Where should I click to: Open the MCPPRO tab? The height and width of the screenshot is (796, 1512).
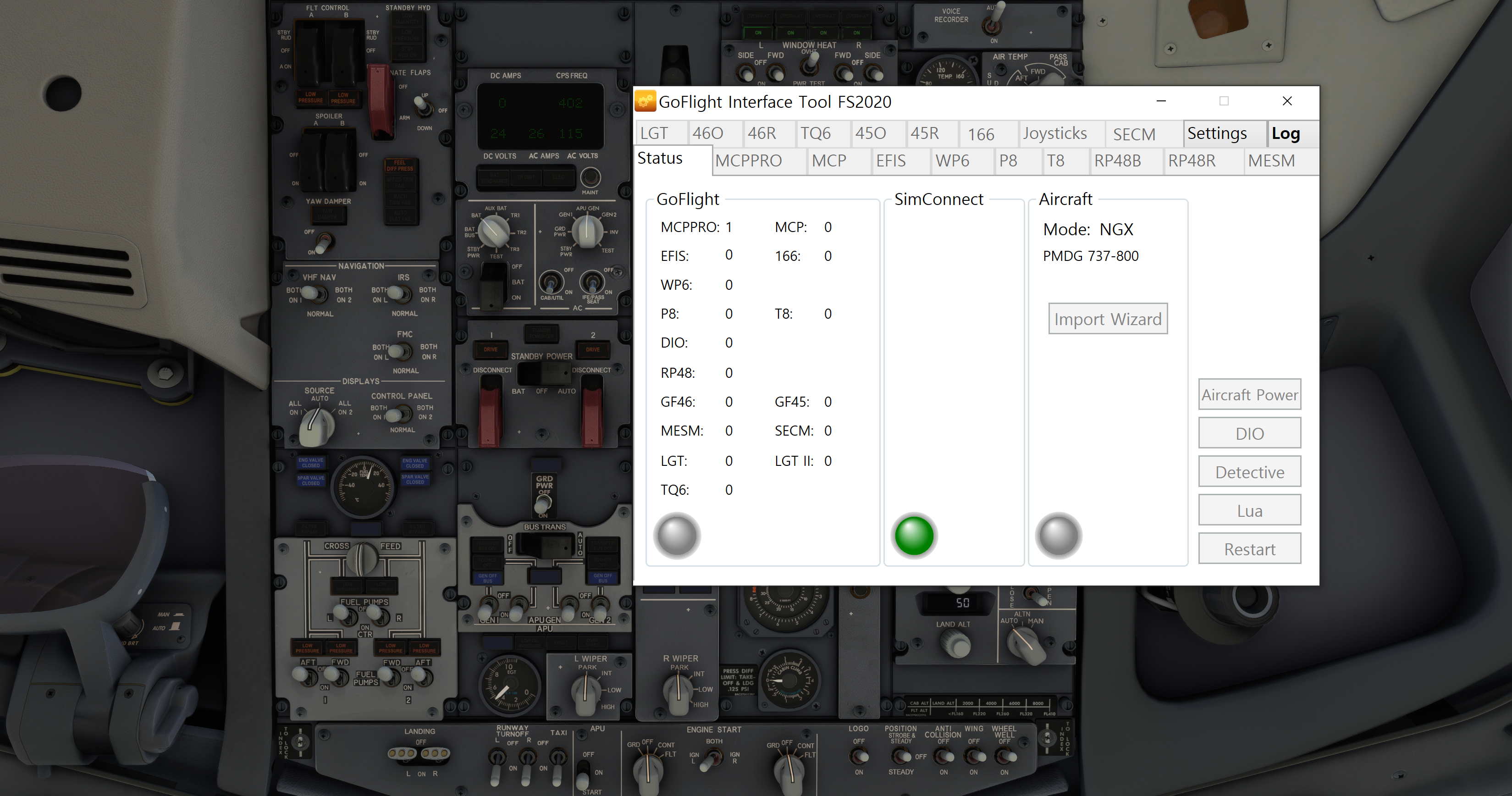point(760,161)
